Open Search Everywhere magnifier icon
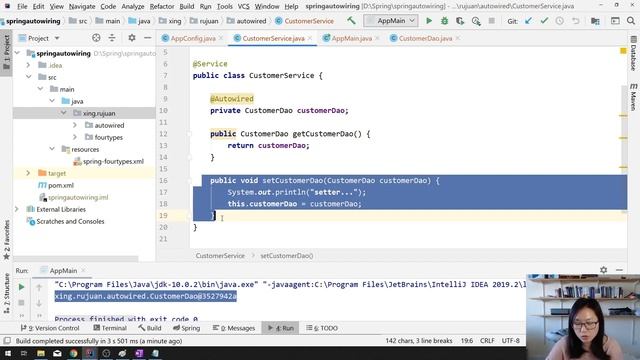This screenshot has height=360, width=640. point(631,21)
